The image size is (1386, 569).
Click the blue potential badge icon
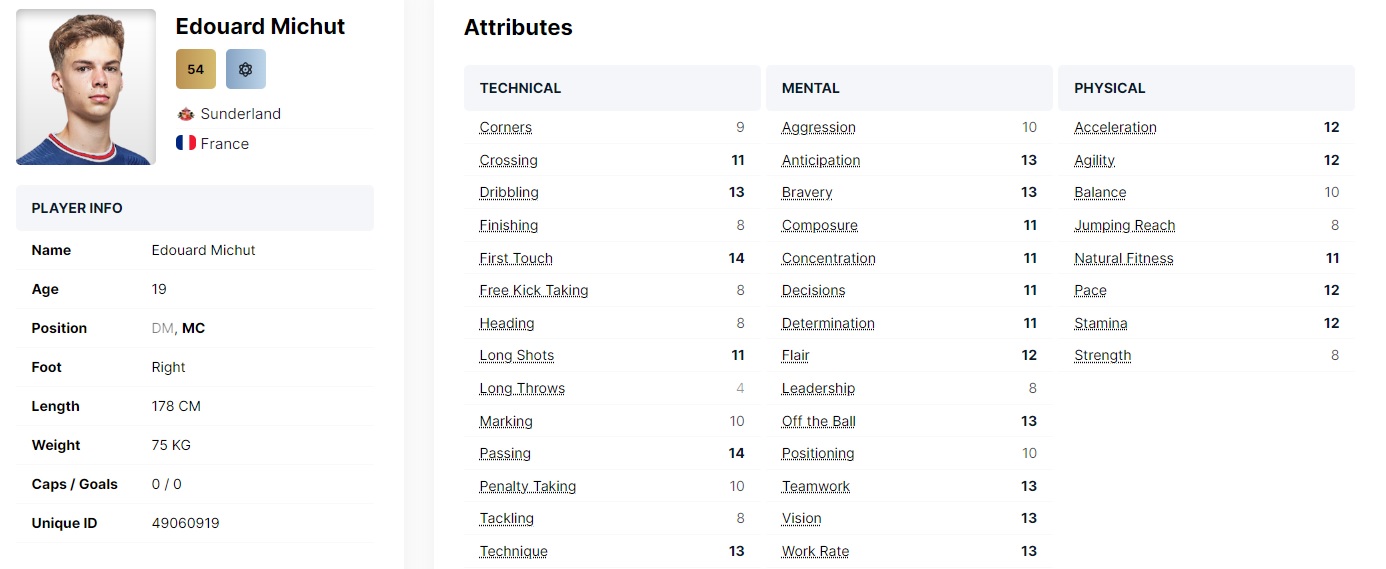246,69
